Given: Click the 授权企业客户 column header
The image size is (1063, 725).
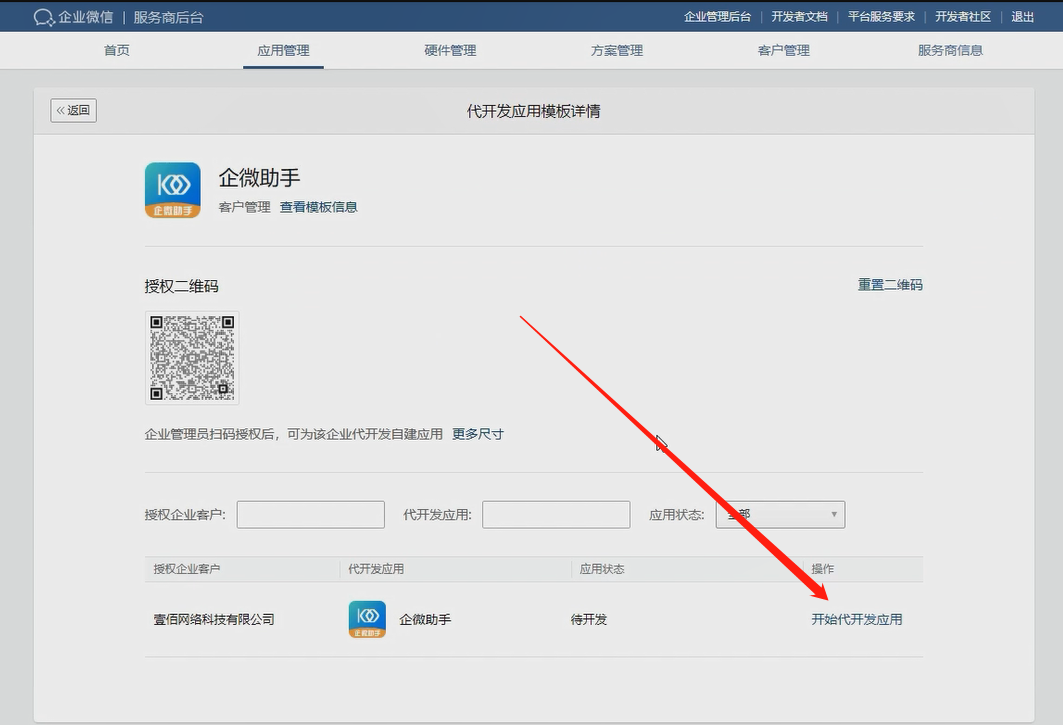Looking at the screenshot, I should [187, 569].
